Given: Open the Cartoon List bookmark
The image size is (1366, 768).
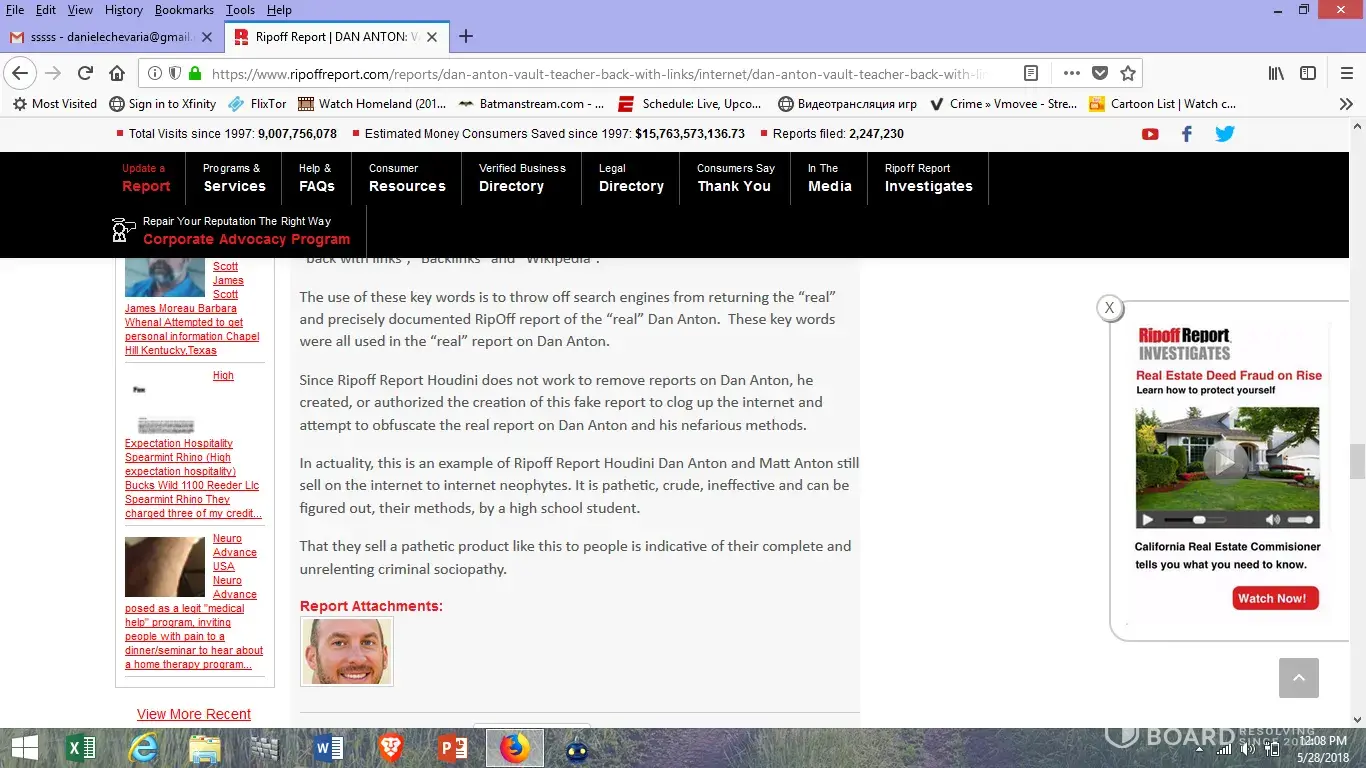Looking at the screenshot, I should (1162, 103).
